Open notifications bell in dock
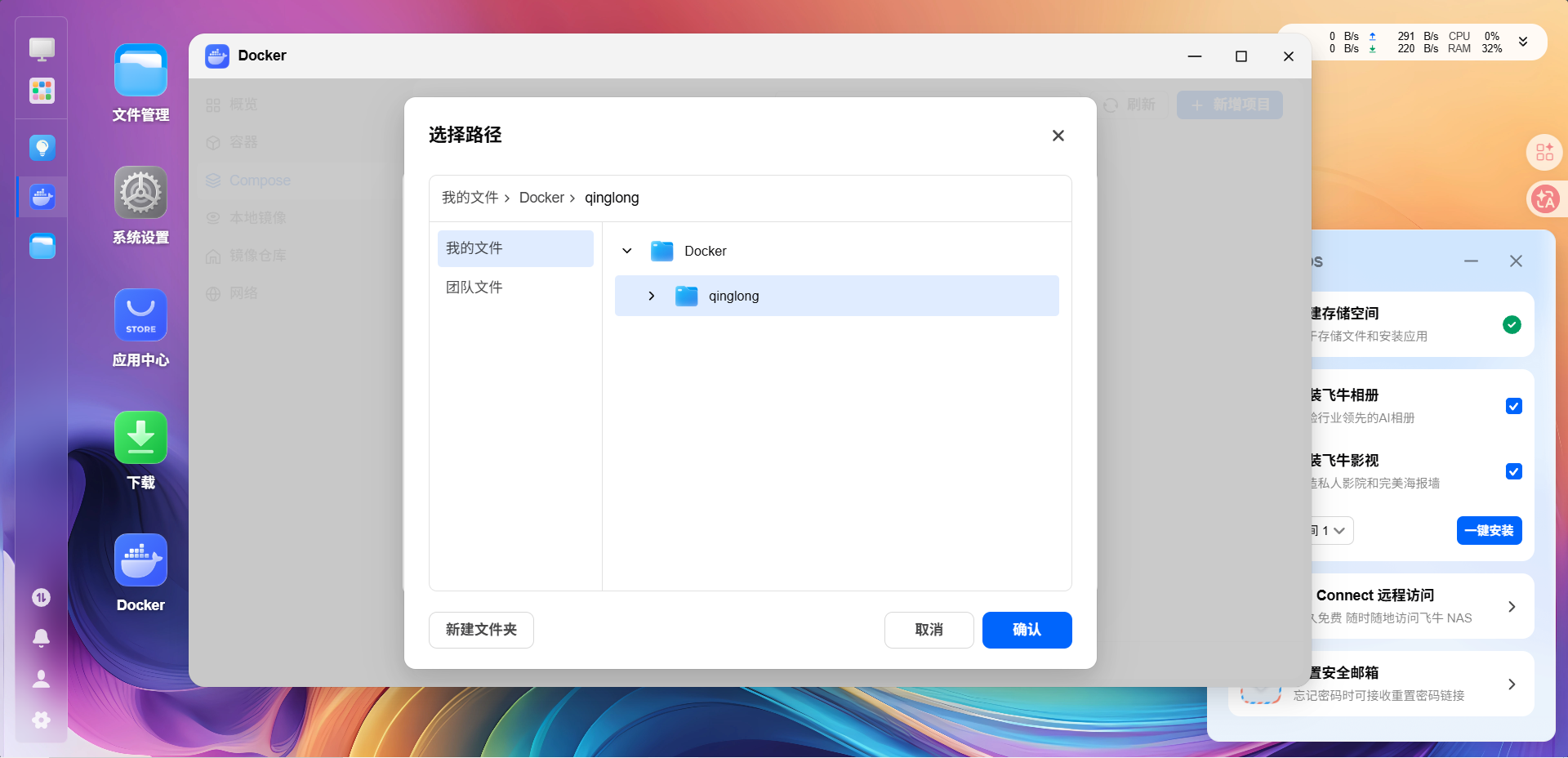The height and width of the screenshot is (758, 1568). coord(41,638)
